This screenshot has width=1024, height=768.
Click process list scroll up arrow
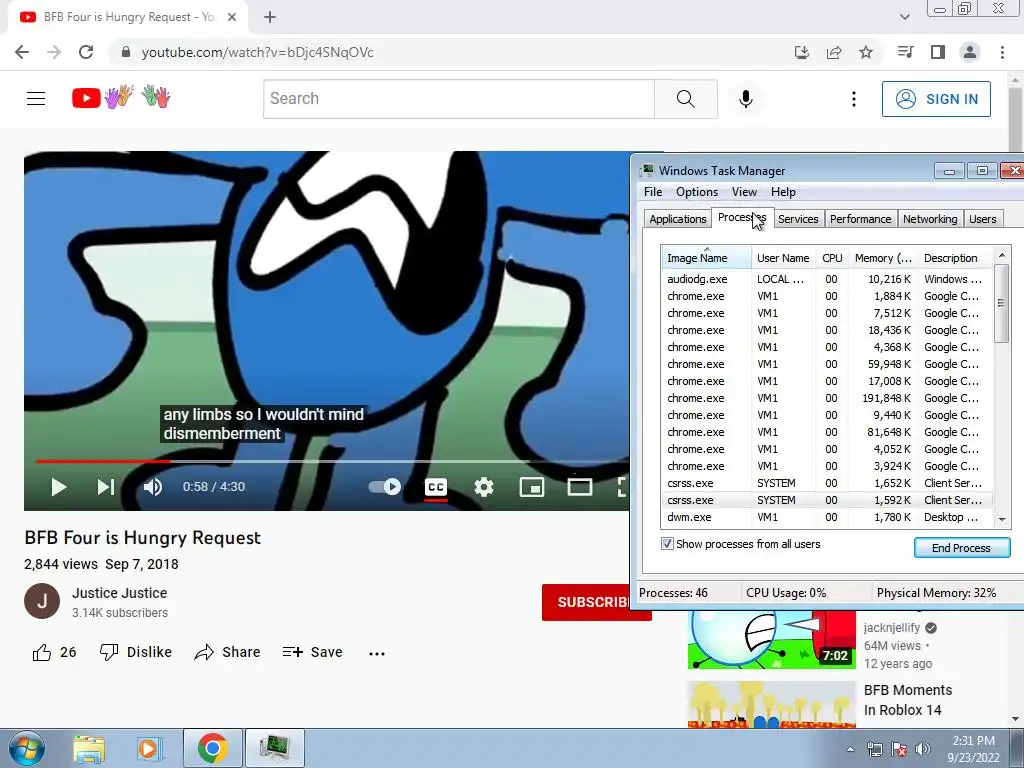pos(1002,255)
